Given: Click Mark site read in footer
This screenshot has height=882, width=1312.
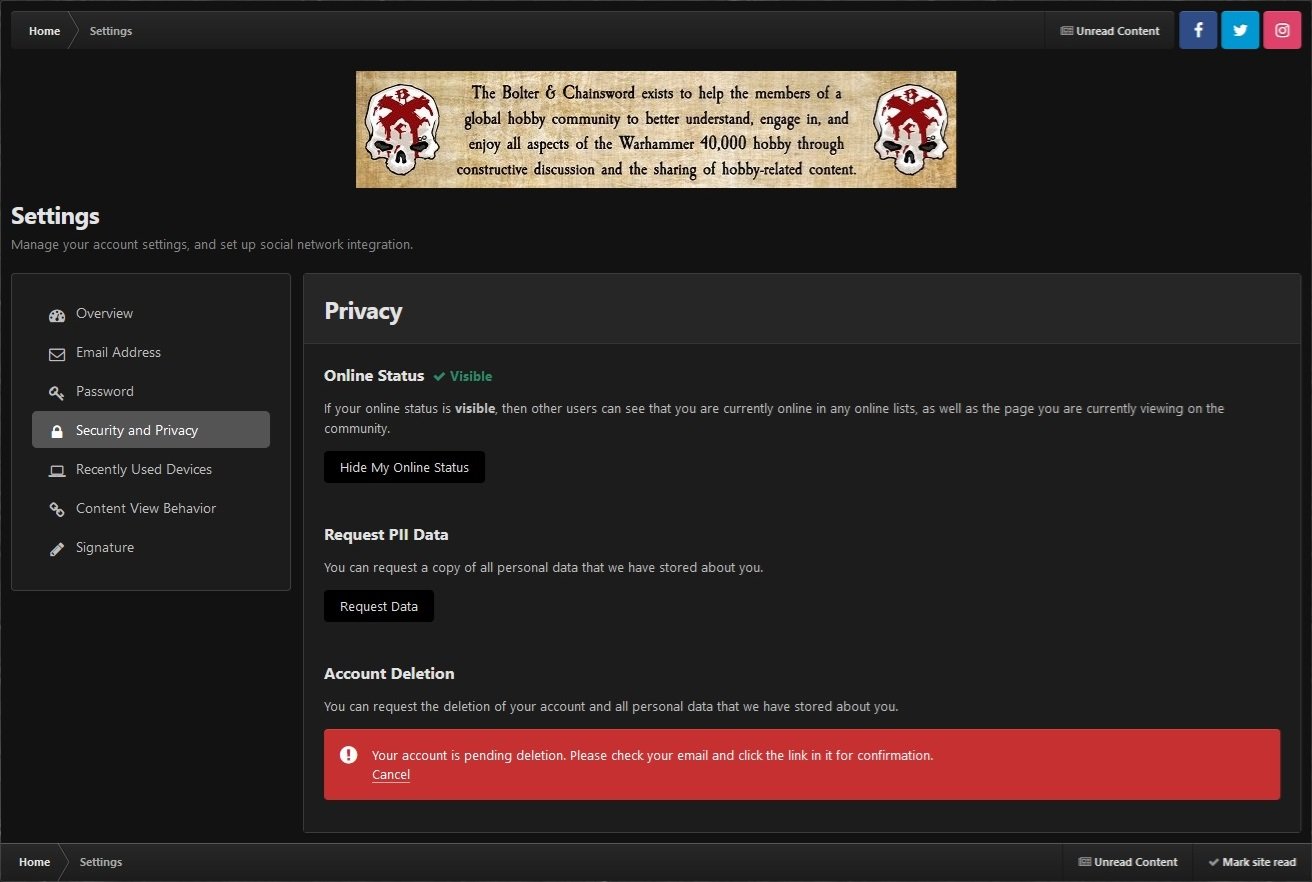Looking at the screenshot, I should (1252, 862).
